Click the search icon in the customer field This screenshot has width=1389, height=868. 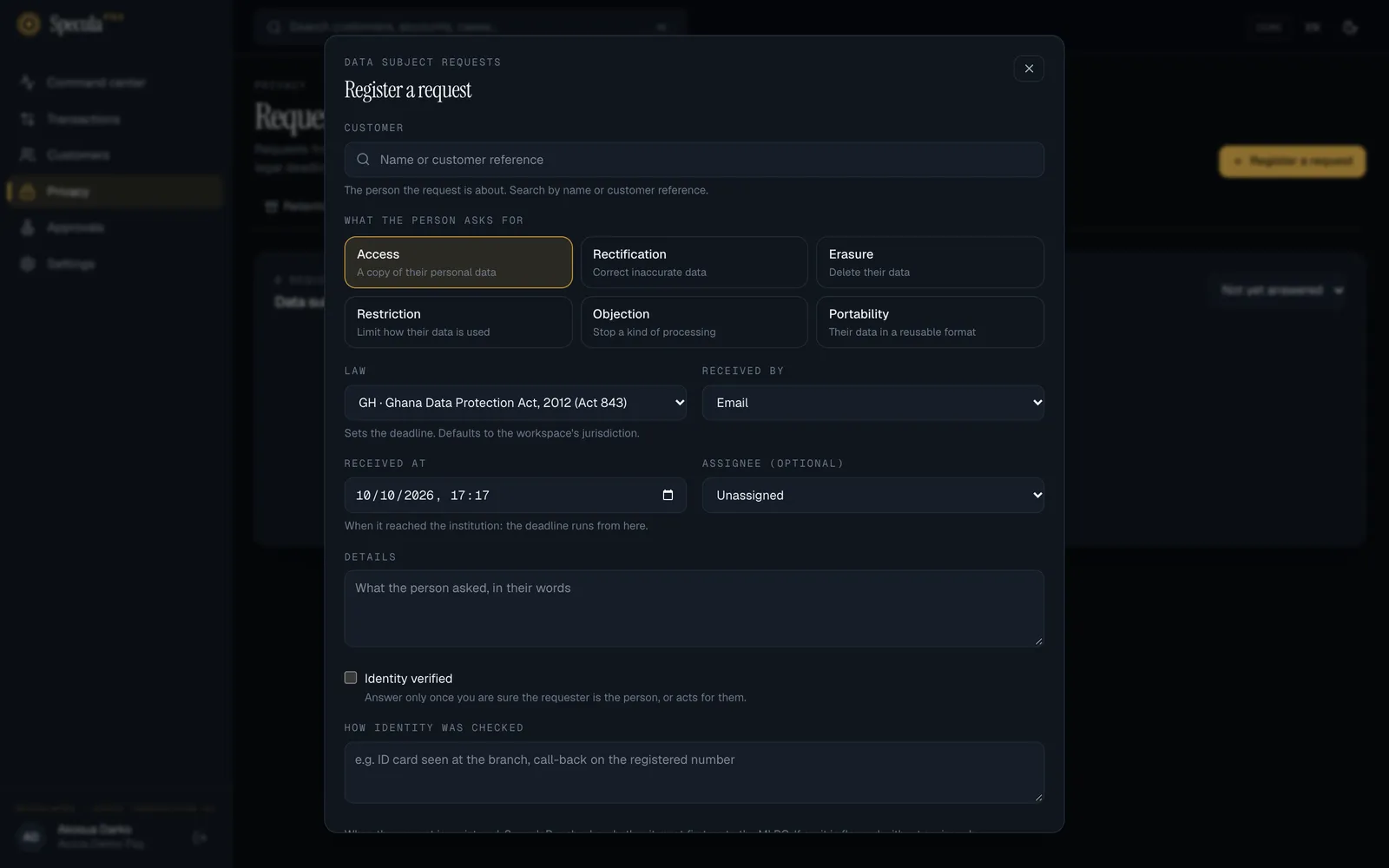364,160
